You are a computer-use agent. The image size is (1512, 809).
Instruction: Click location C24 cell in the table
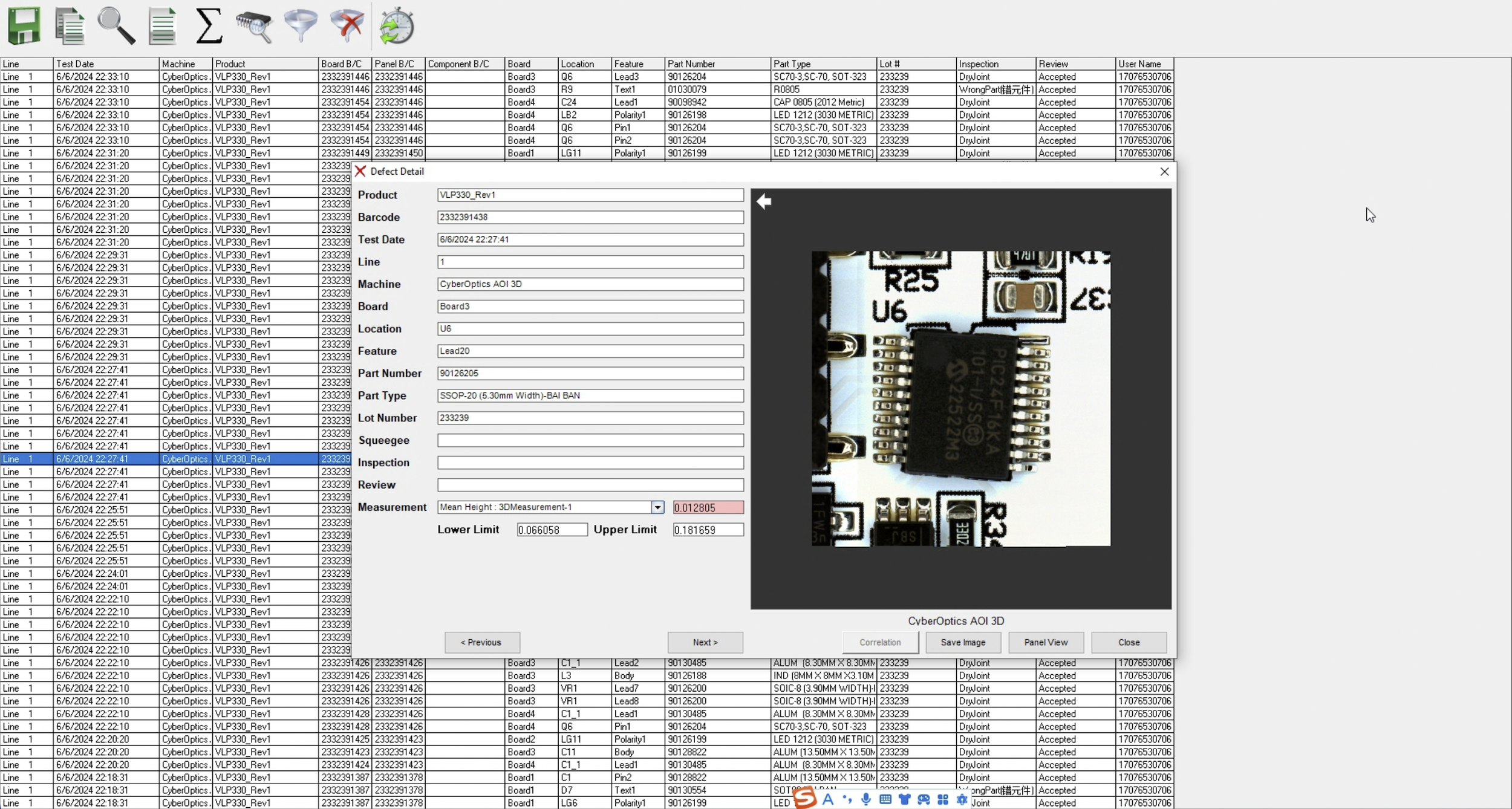pos(584,102)
